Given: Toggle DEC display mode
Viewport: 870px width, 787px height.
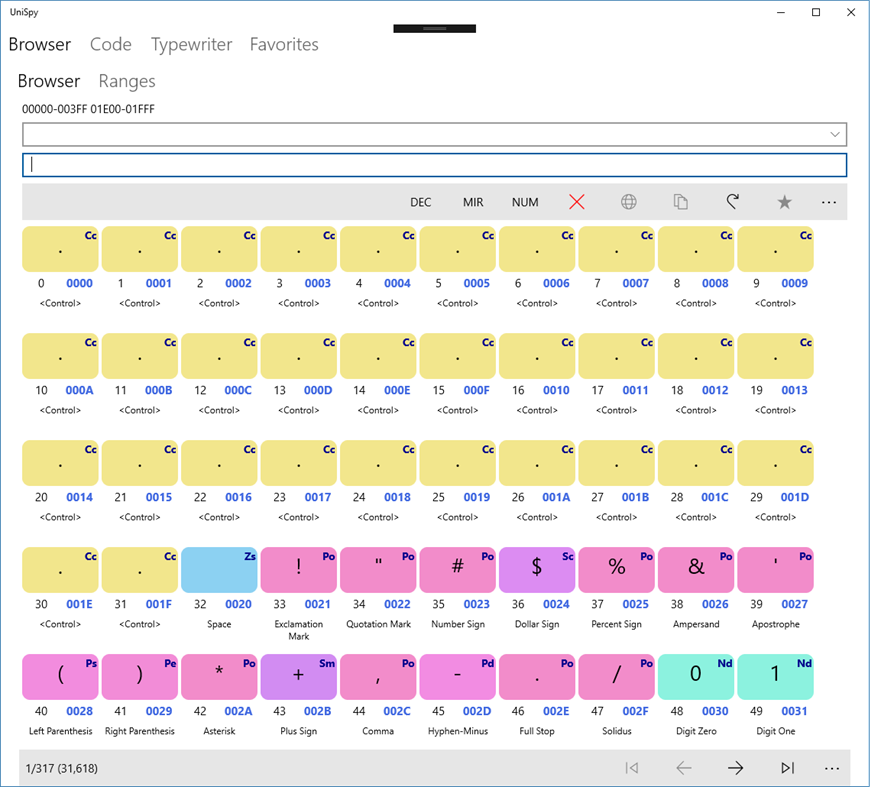Looking at the screenshot, I should pos(420,202).
